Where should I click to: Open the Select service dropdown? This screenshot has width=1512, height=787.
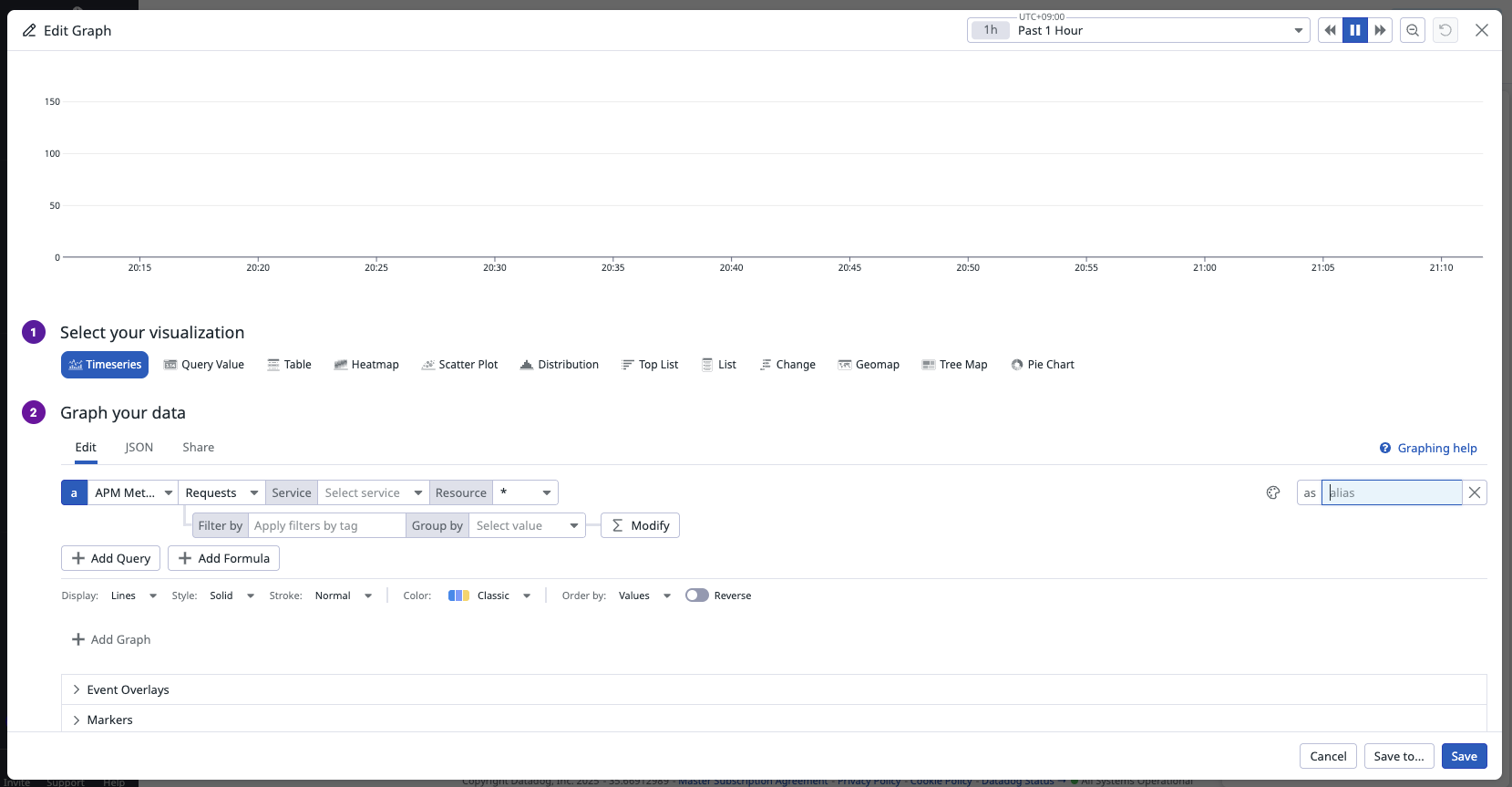[373, 492]
